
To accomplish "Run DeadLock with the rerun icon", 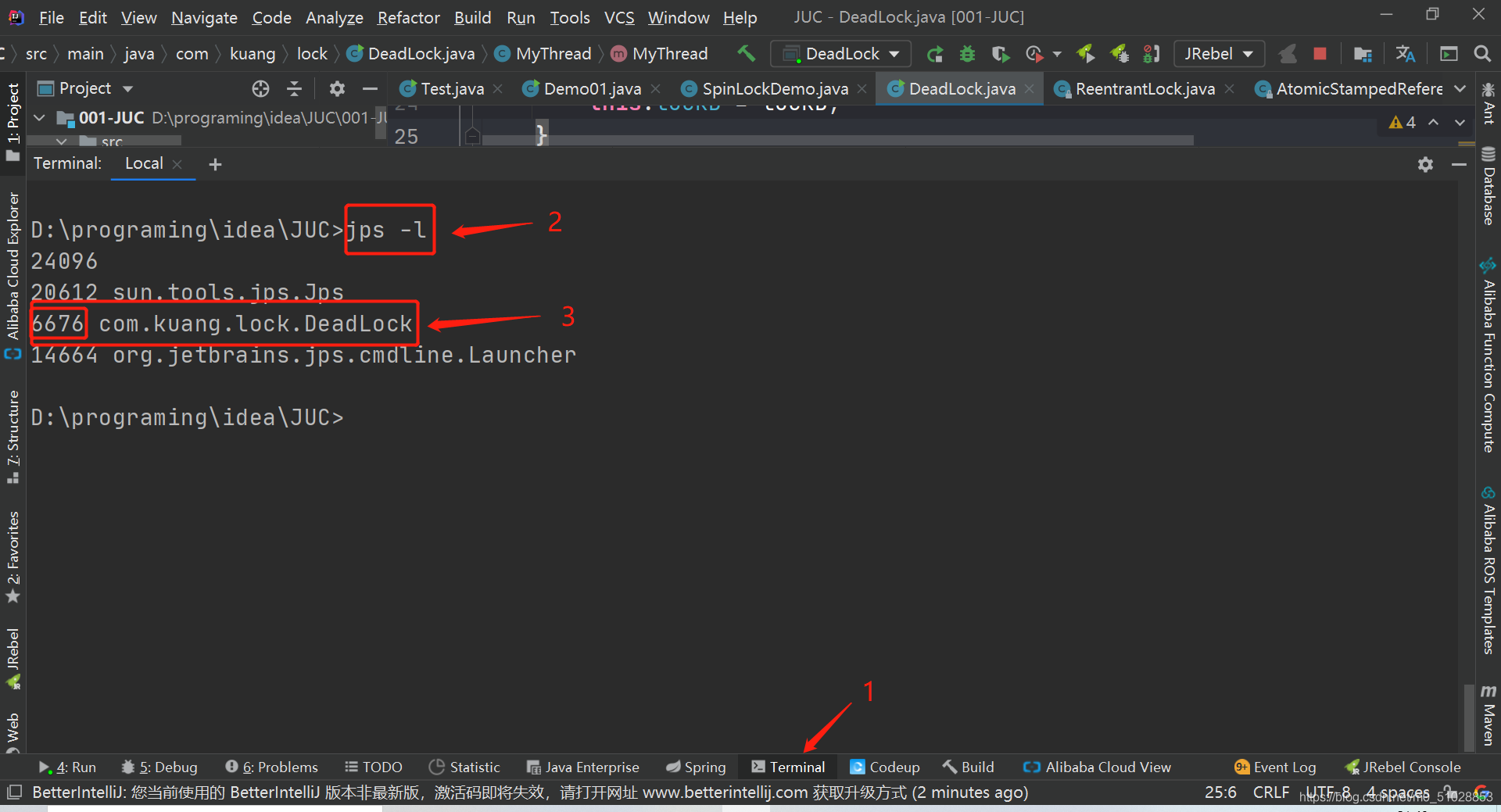I will coord(934,54).
